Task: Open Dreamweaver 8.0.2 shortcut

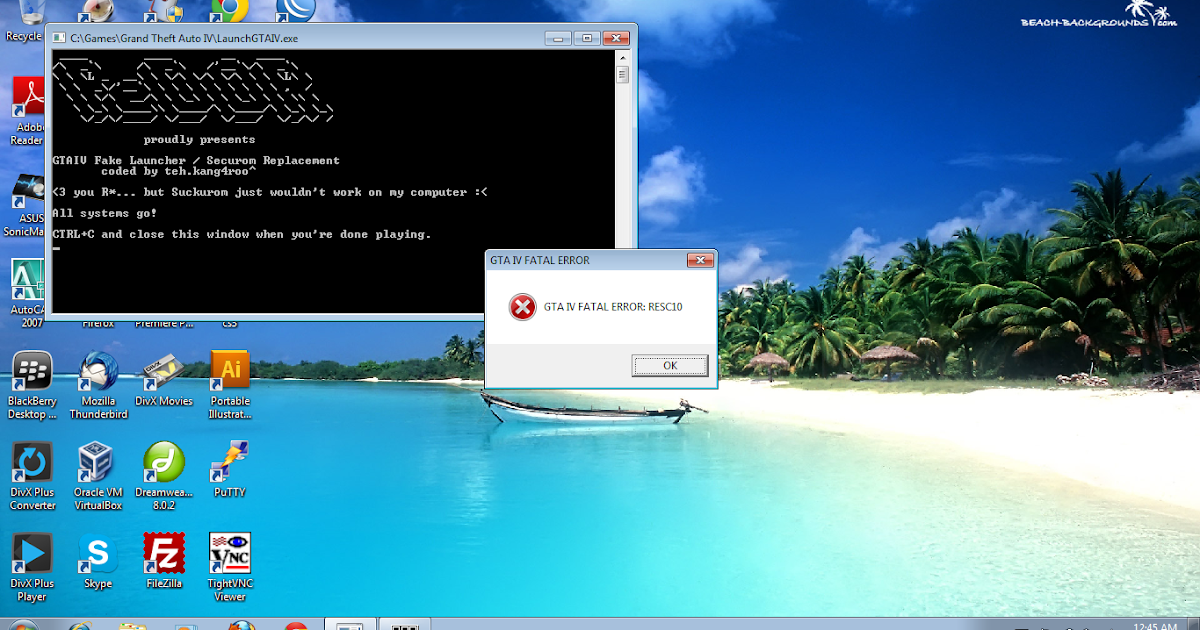Action: (164, 476)
